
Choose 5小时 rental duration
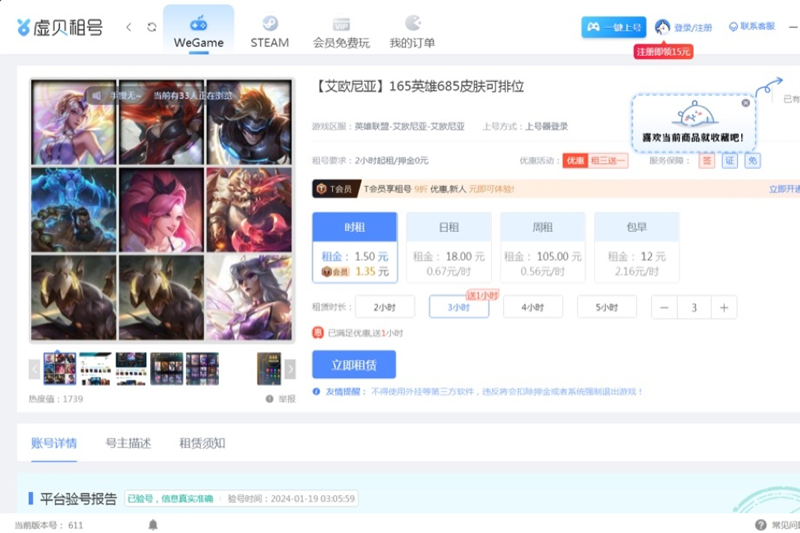[x=607, y=307]
